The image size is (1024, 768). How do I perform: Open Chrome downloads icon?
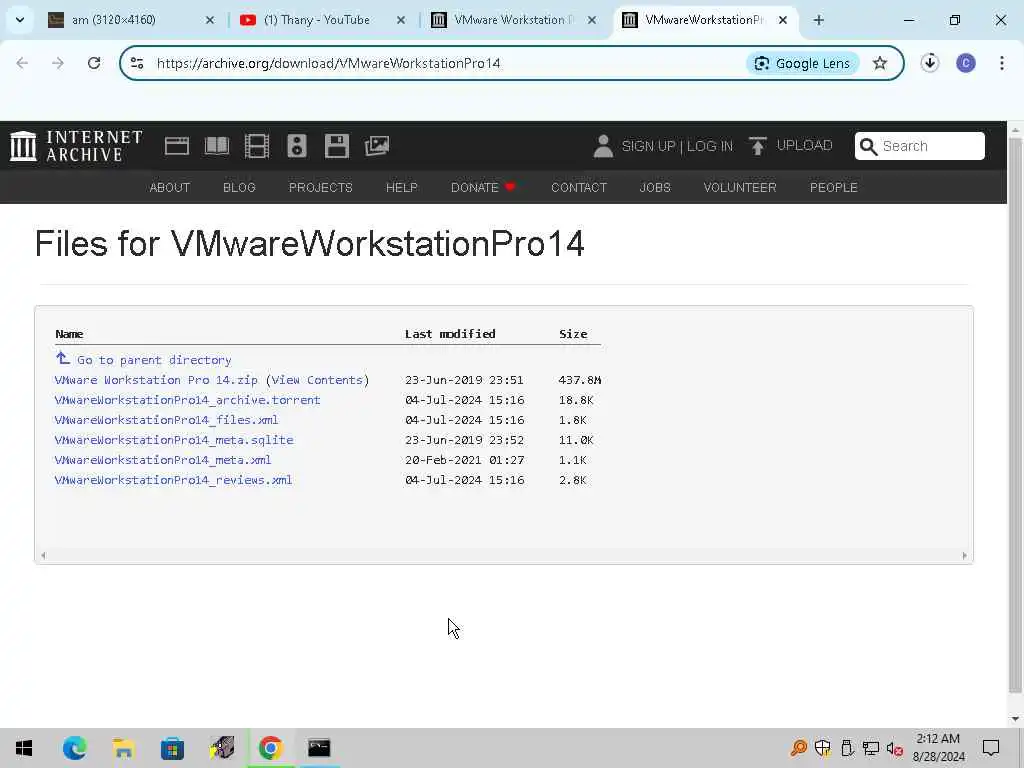(x=929, y=63)
